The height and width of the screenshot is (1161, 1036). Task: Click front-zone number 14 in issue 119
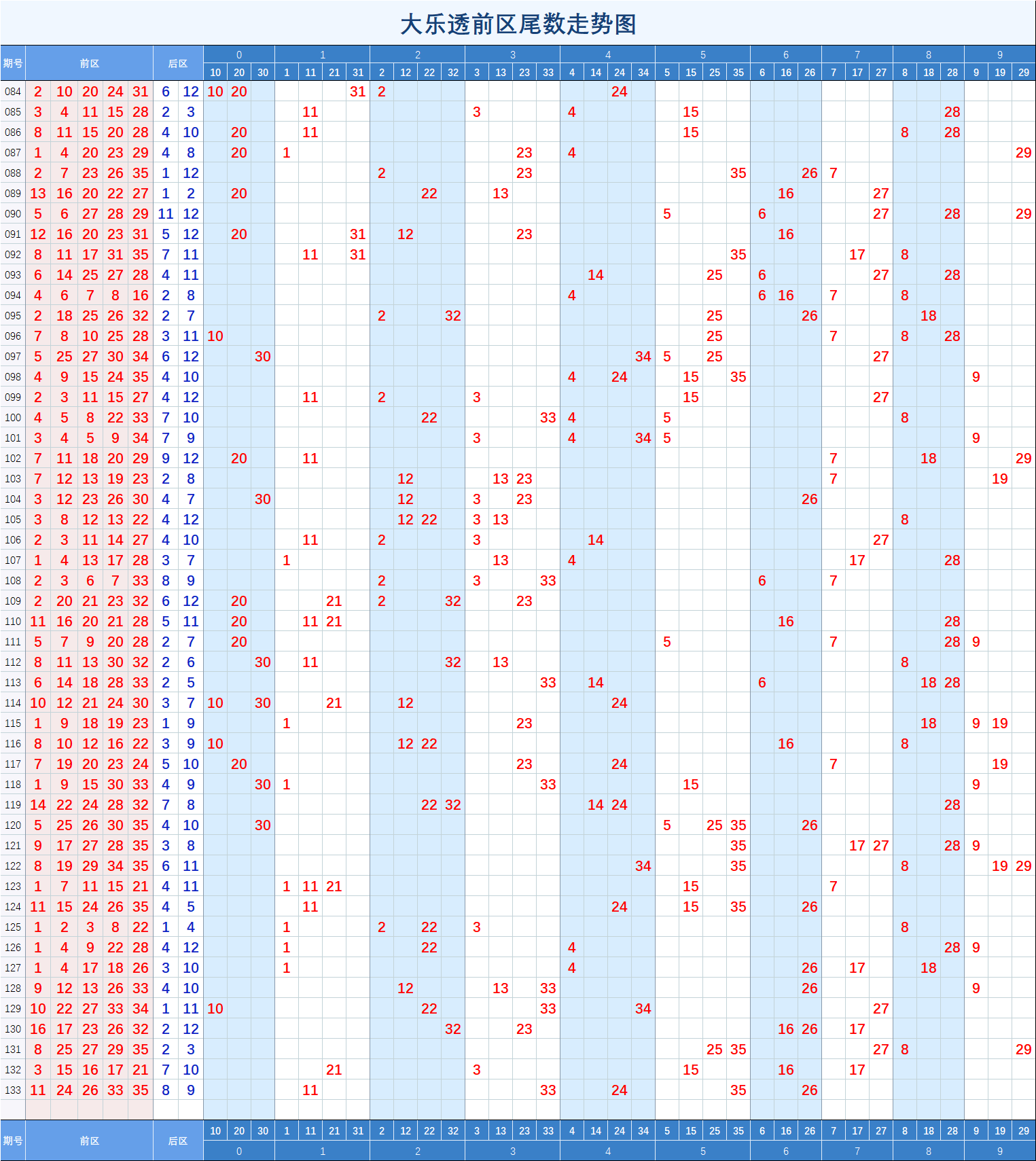[38, 805]
